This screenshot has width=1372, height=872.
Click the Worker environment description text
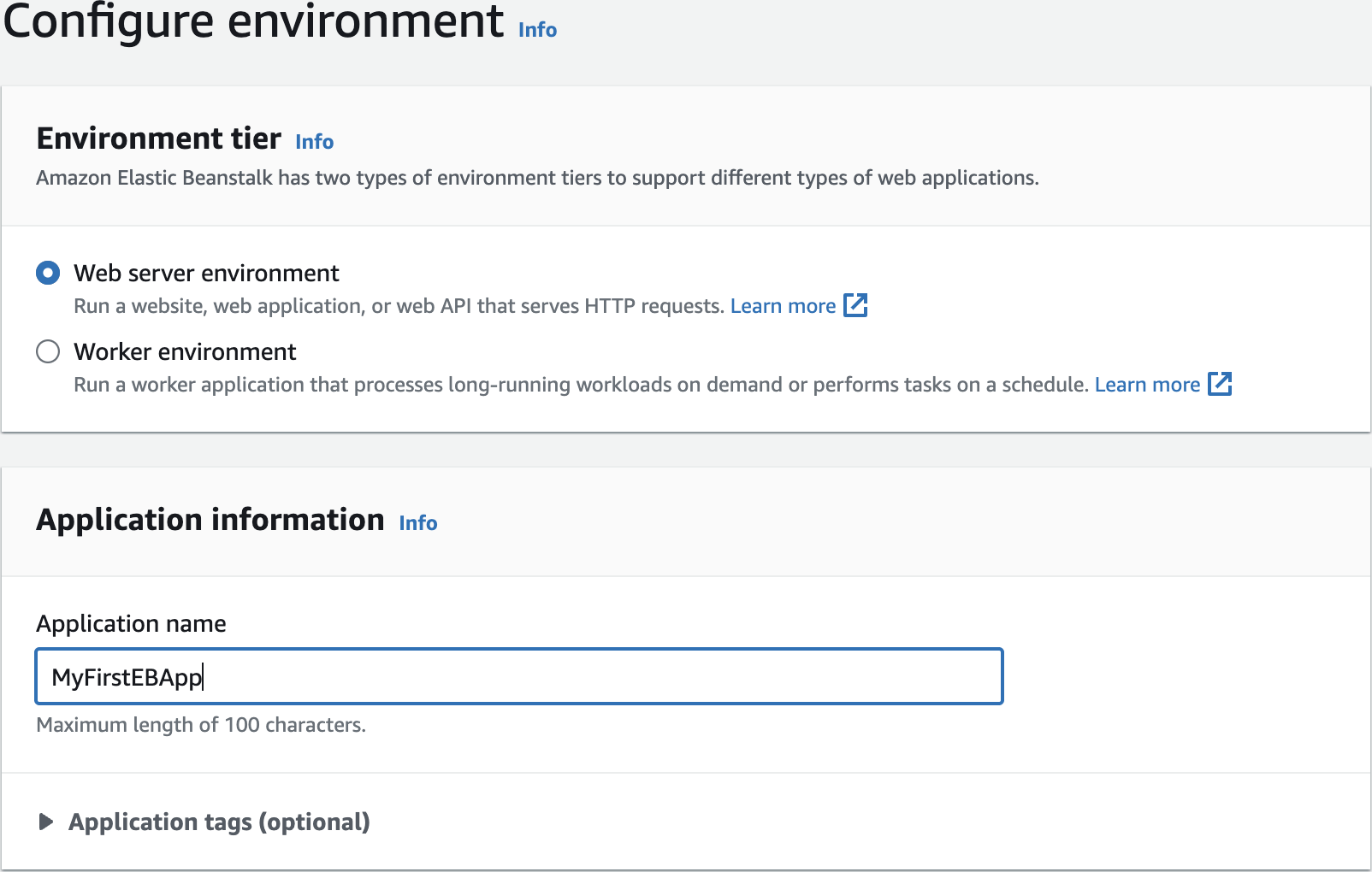tap(580, 385)
